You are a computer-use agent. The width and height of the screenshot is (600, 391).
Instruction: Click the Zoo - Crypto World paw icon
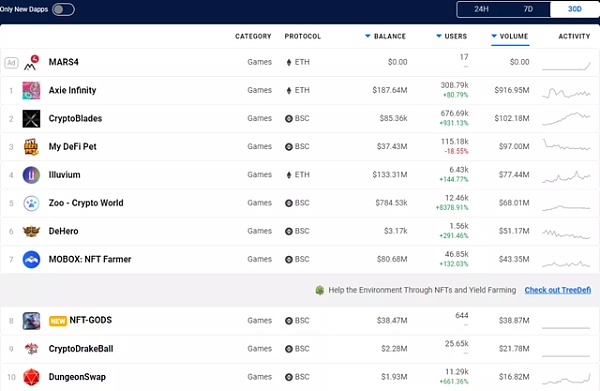31,203
